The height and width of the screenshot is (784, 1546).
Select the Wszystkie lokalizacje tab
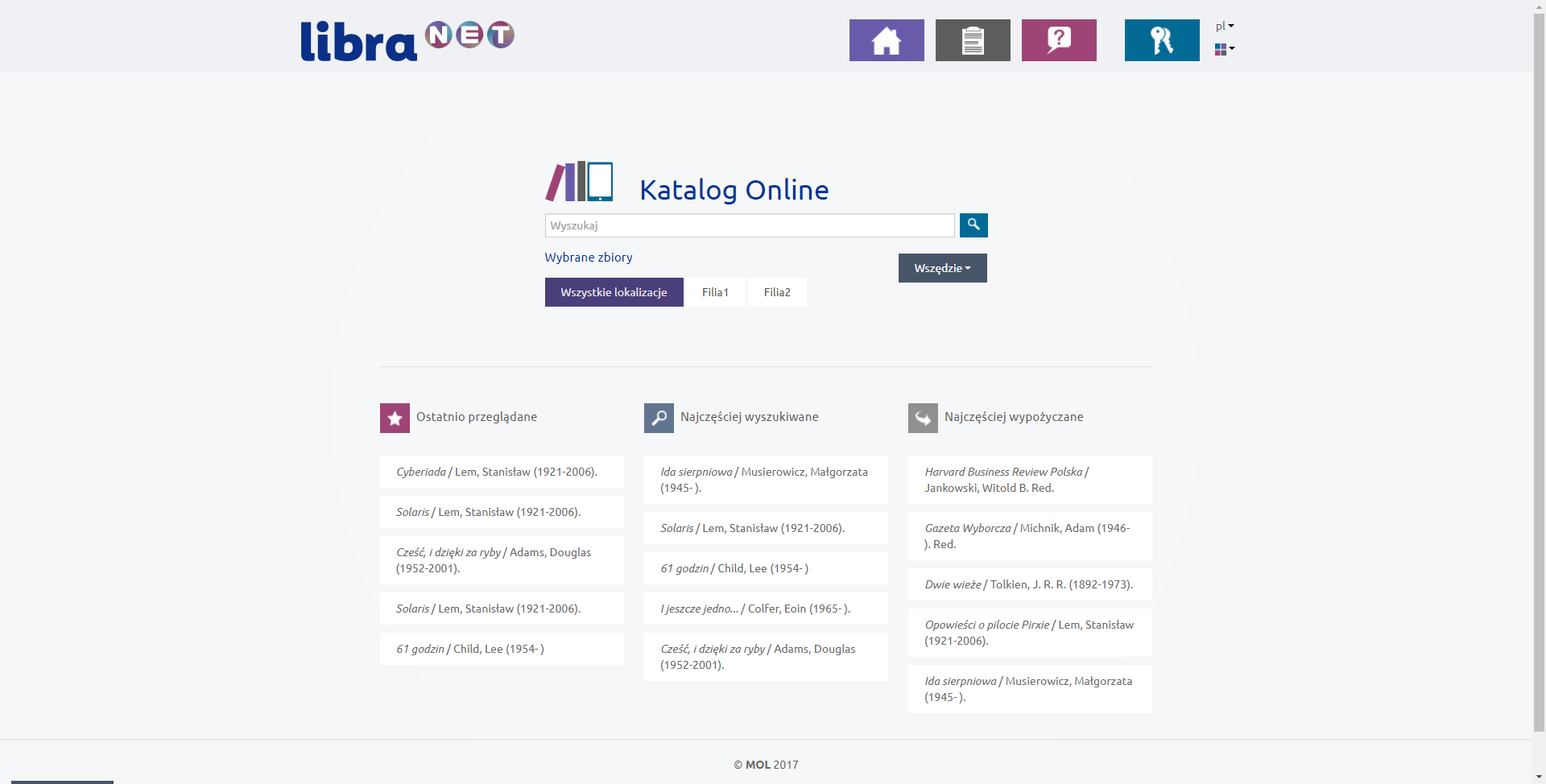[614, 292]
